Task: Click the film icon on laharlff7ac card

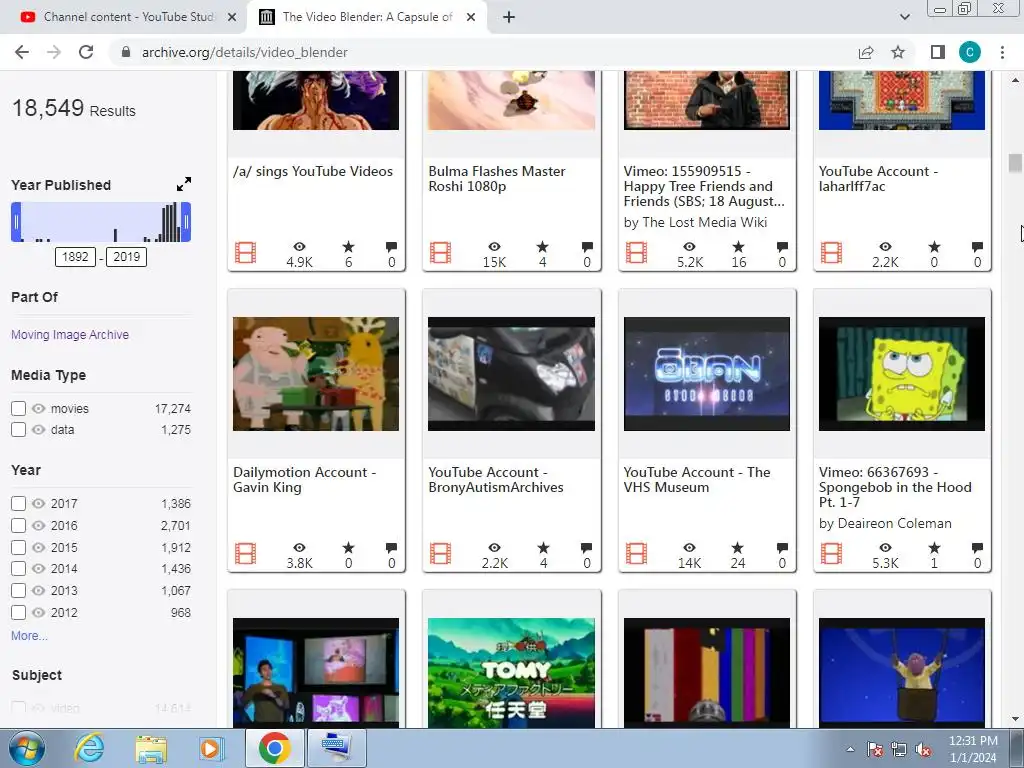Action: (831, 253)
